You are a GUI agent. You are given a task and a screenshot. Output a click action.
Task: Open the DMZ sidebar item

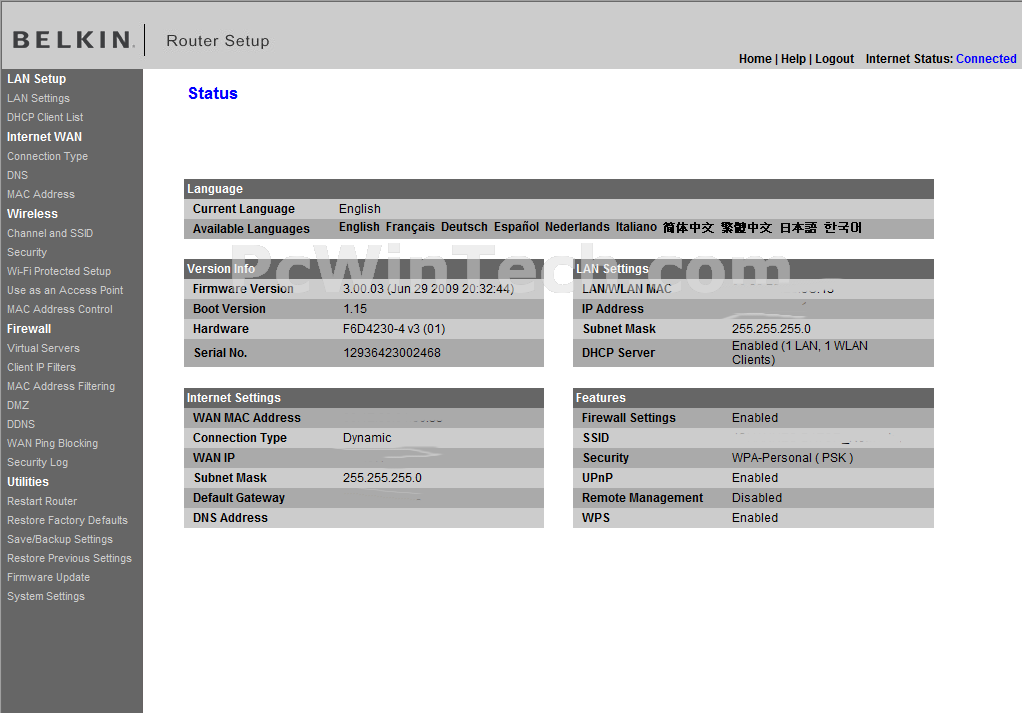(x=18, y=405)
